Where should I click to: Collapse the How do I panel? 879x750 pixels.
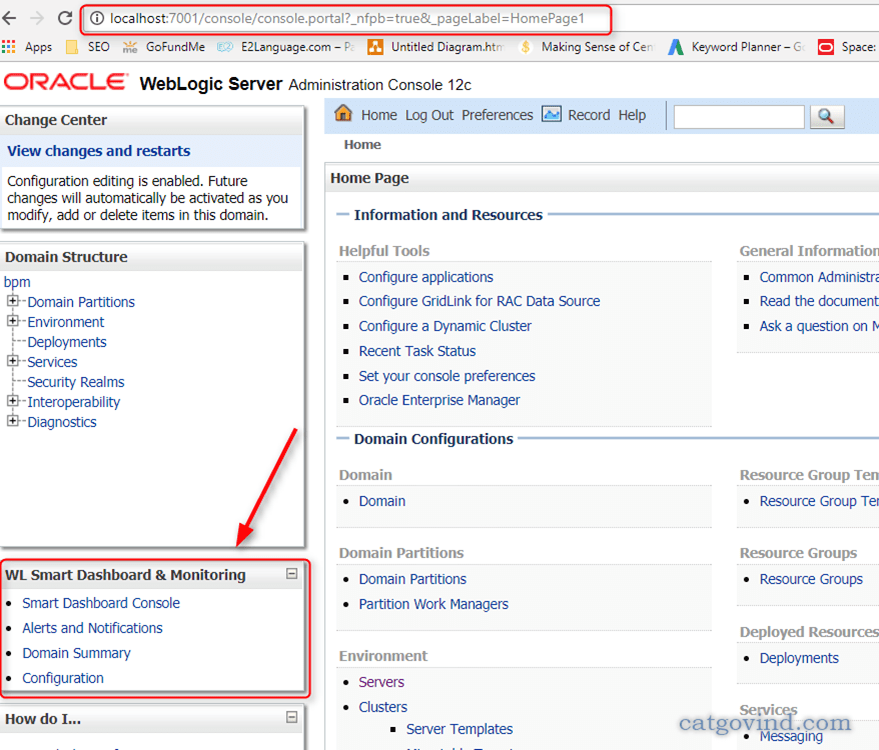[291, 717]
